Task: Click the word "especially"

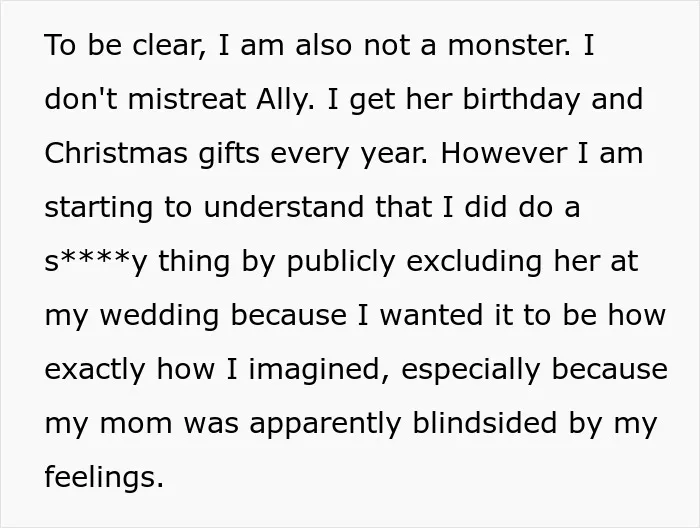Action: 471,370
